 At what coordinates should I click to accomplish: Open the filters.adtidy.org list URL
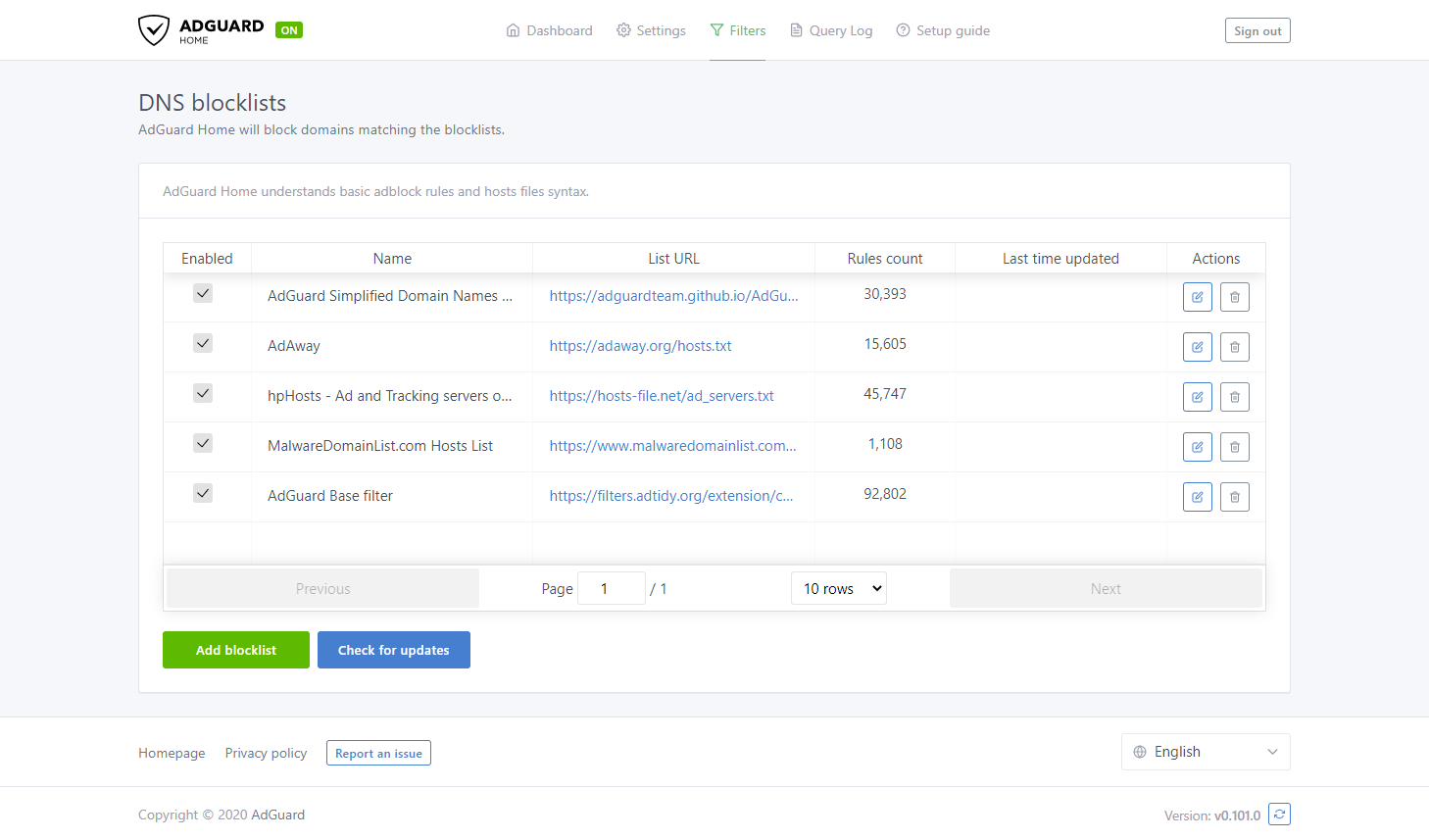[x=671, y=496]
